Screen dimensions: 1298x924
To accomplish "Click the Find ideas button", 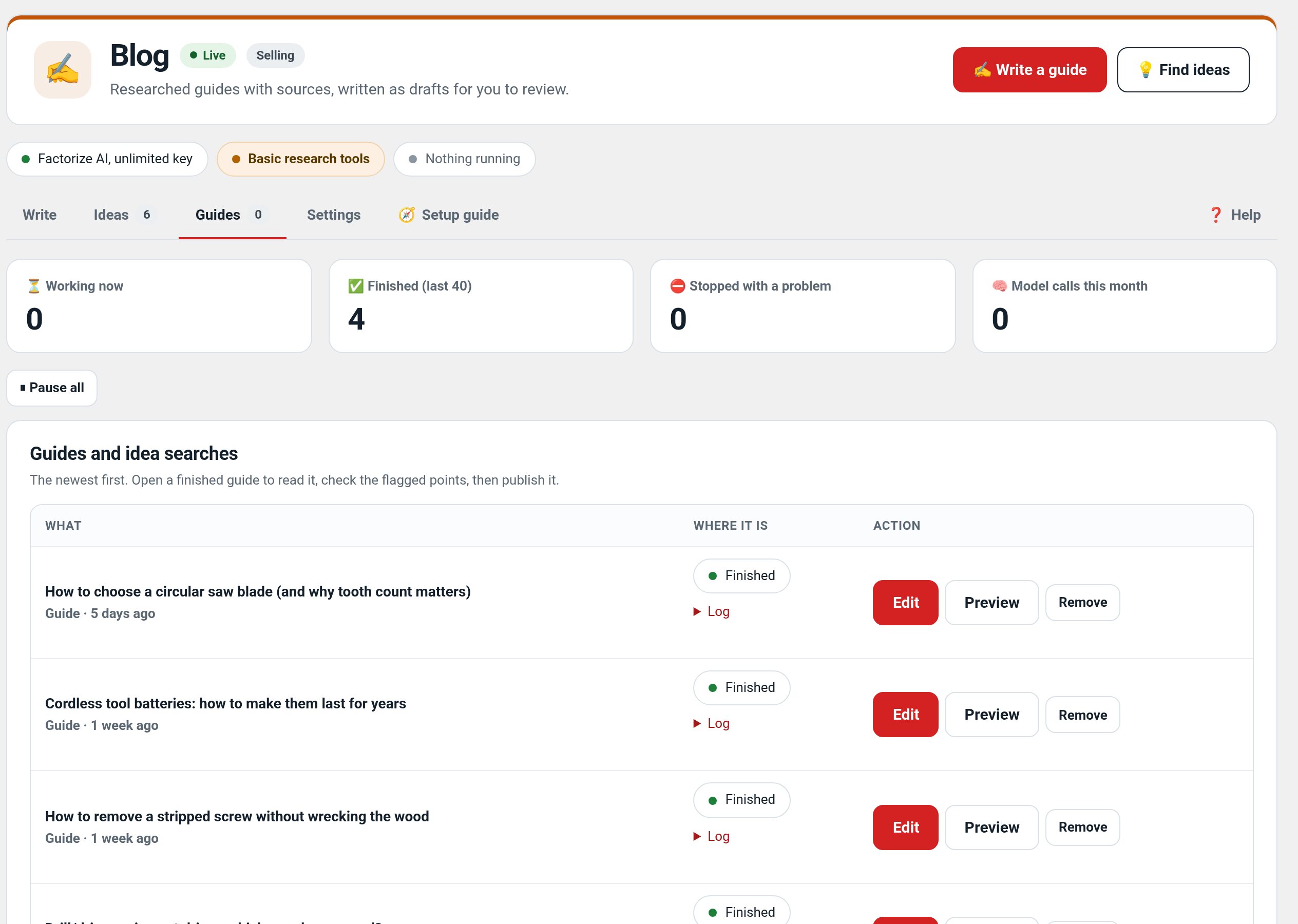I will pyautogui.click(x=1182, y=69).
